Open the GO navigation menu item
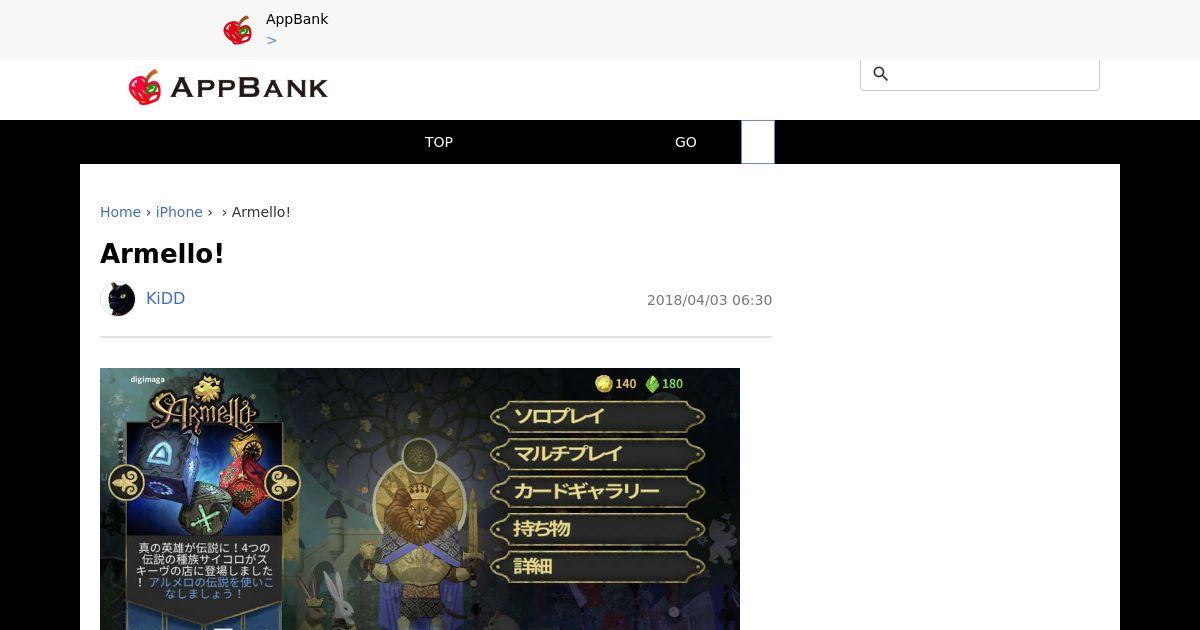The height and width of the screenshot is (630, 1200). [x=685, y=142]
